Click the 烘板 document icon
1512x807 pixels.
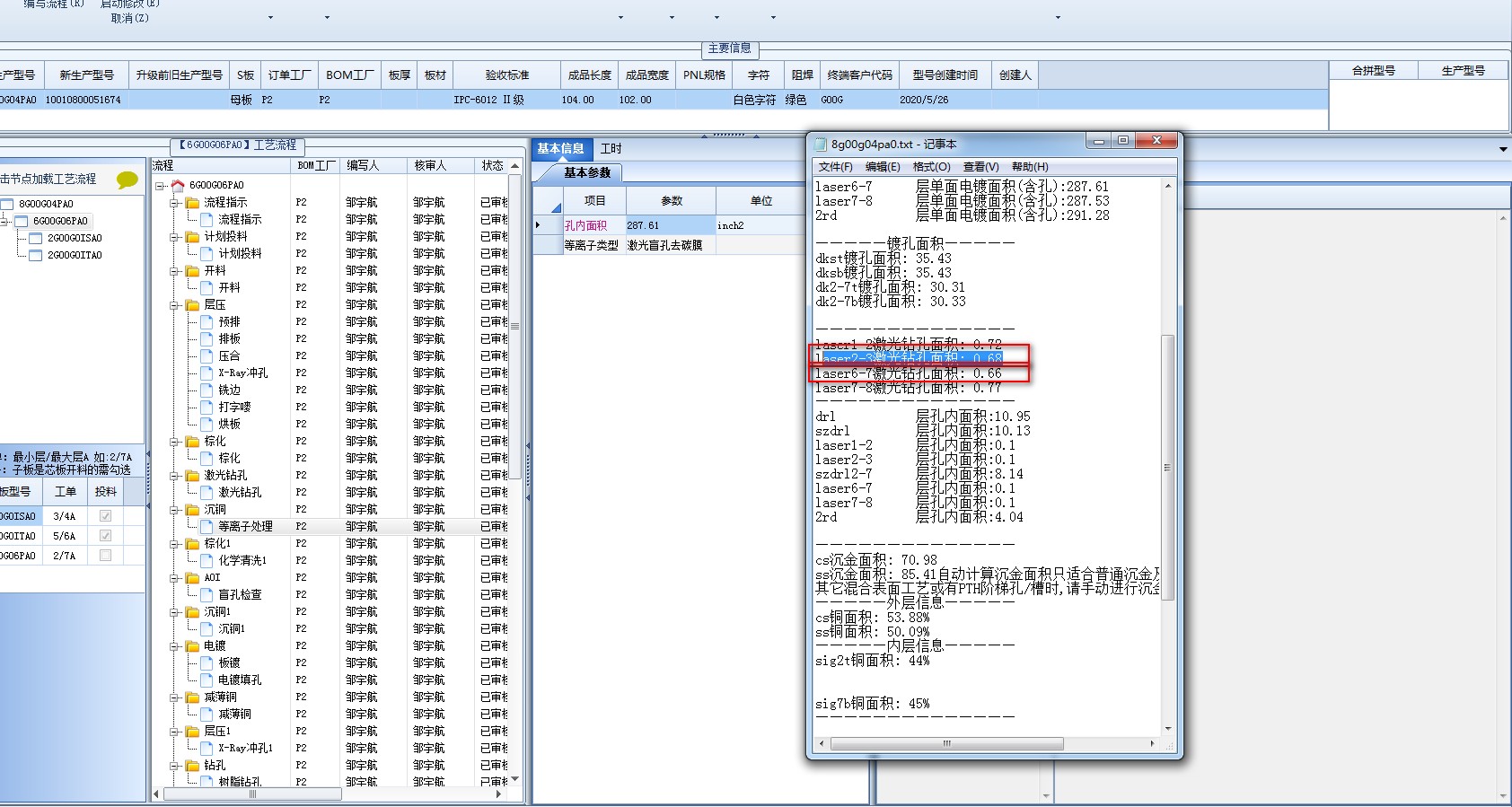coord(207,425)
